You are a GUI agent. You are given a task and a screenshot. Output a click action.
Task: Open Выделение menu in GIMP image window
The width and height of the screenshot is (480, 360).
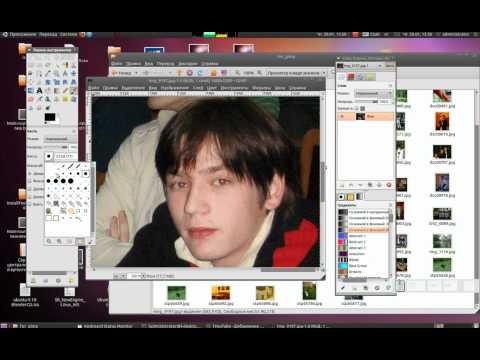pos(133,88)
